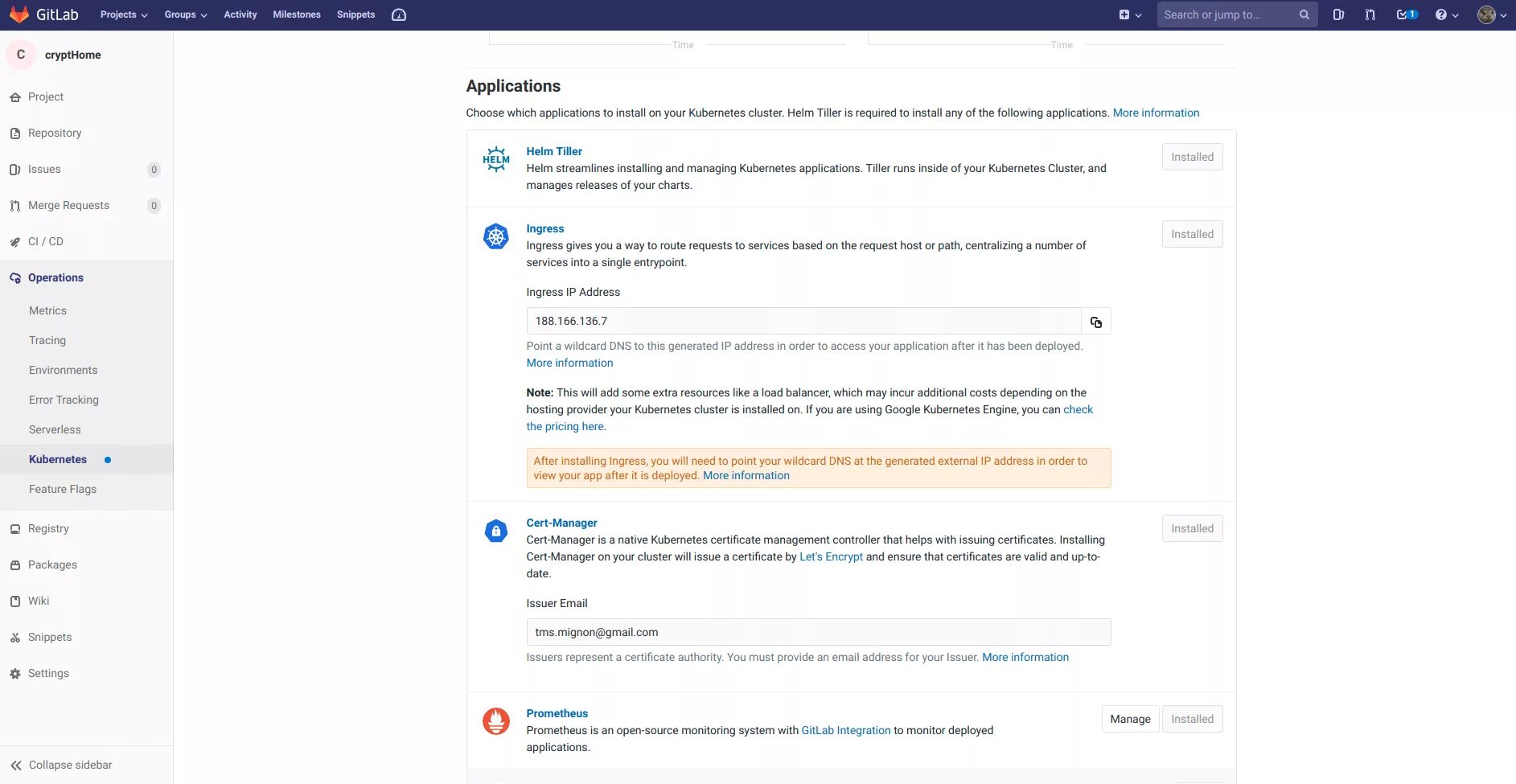The image size is (1516, 784).
Task: Click the Operations icon in sidebar
Action: 15,278
